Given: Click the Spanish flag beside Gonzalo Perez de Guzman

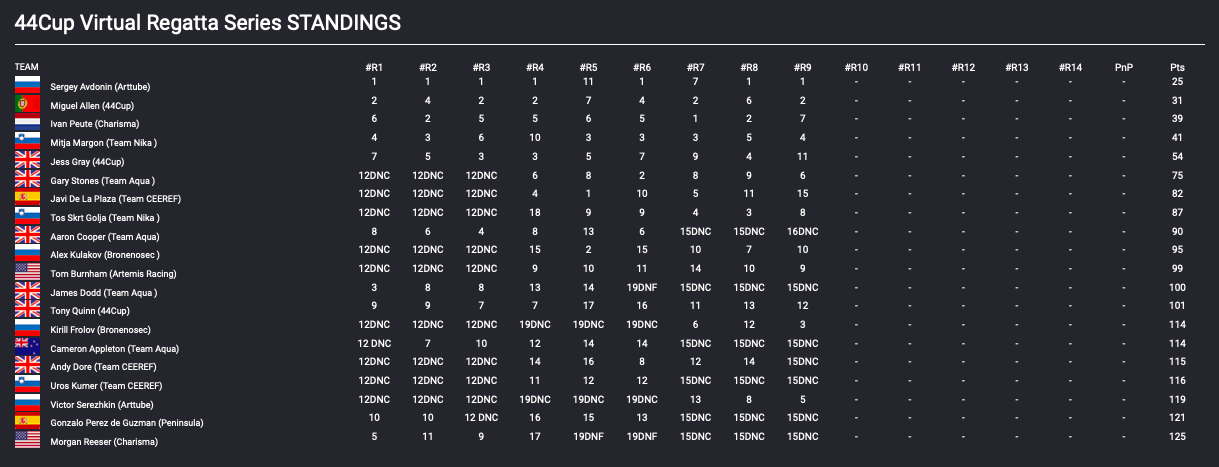Looking at the screenshot, I should pyautogui.click(x=27, y=422).
